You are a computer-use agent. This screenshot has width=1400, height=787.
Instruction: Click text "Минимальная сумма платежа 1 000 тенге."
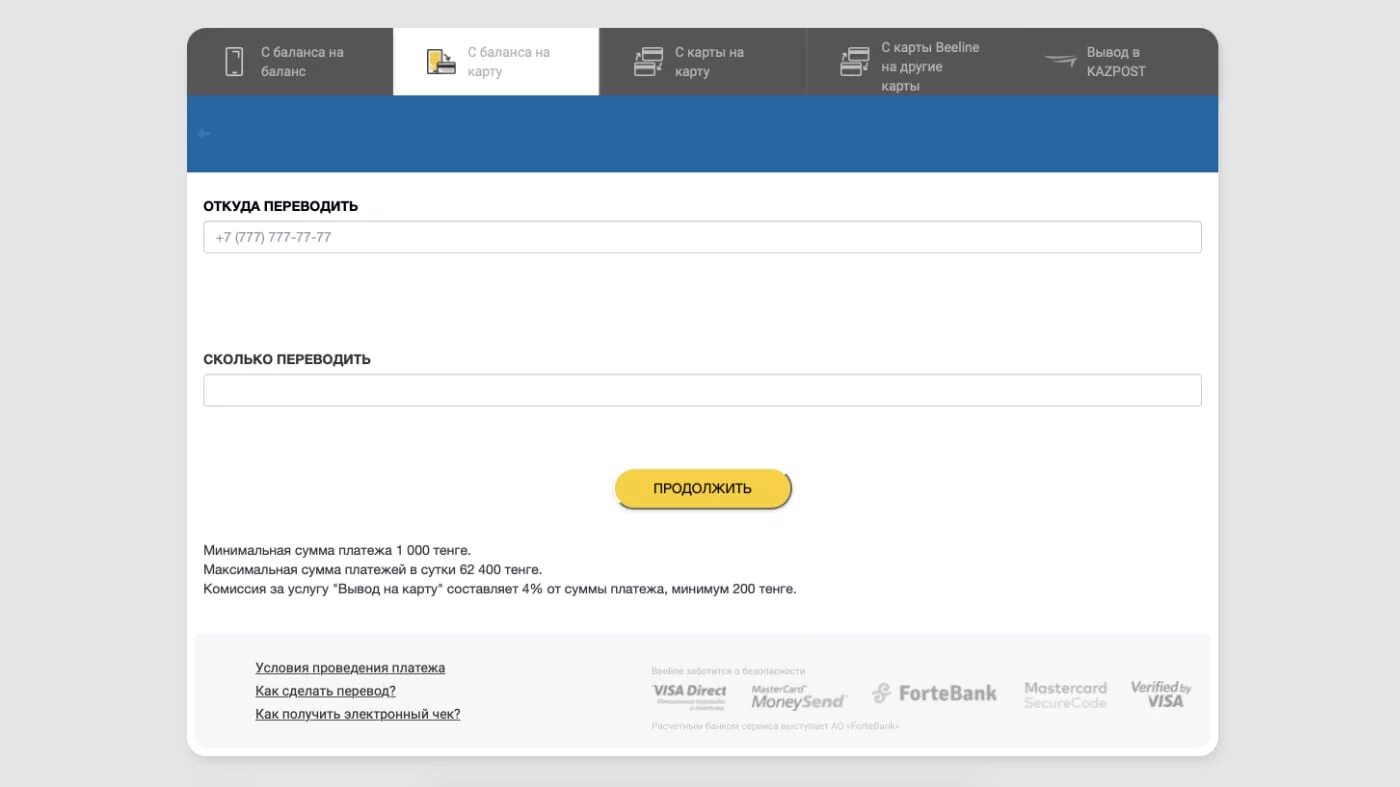[337, 550]
